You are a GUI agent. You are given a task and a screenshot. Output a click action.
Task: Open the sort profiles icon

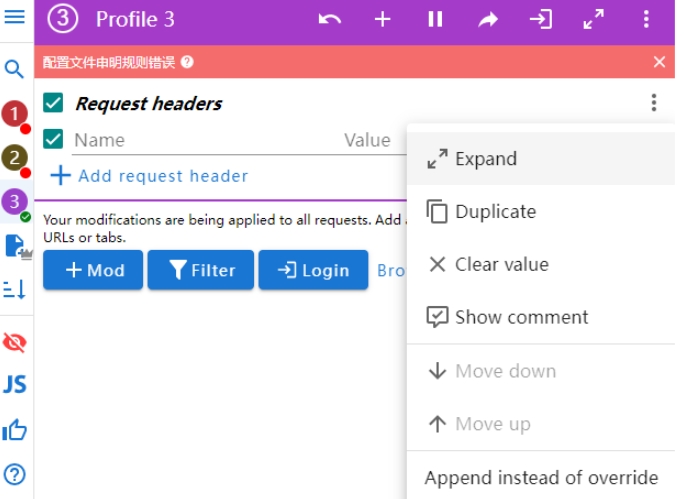(x=15, y=290)
